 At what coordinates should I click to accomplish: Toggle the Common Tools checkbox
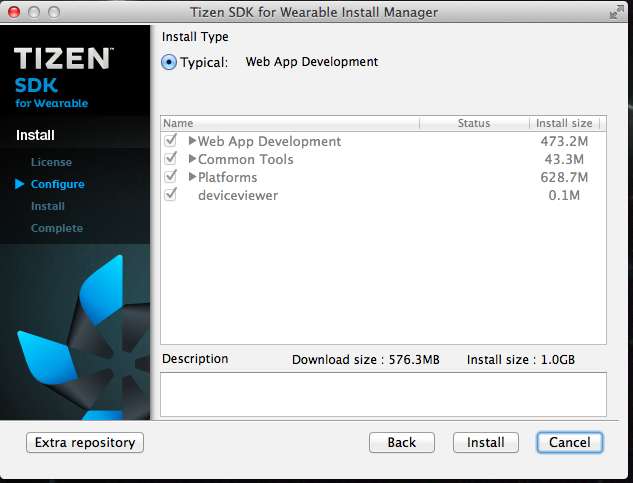point(171,159)
